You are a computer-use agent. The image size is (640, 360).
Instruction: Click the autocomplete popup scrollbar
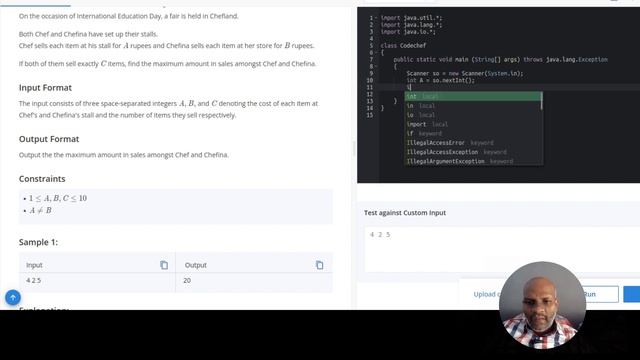tap(542, 101)
